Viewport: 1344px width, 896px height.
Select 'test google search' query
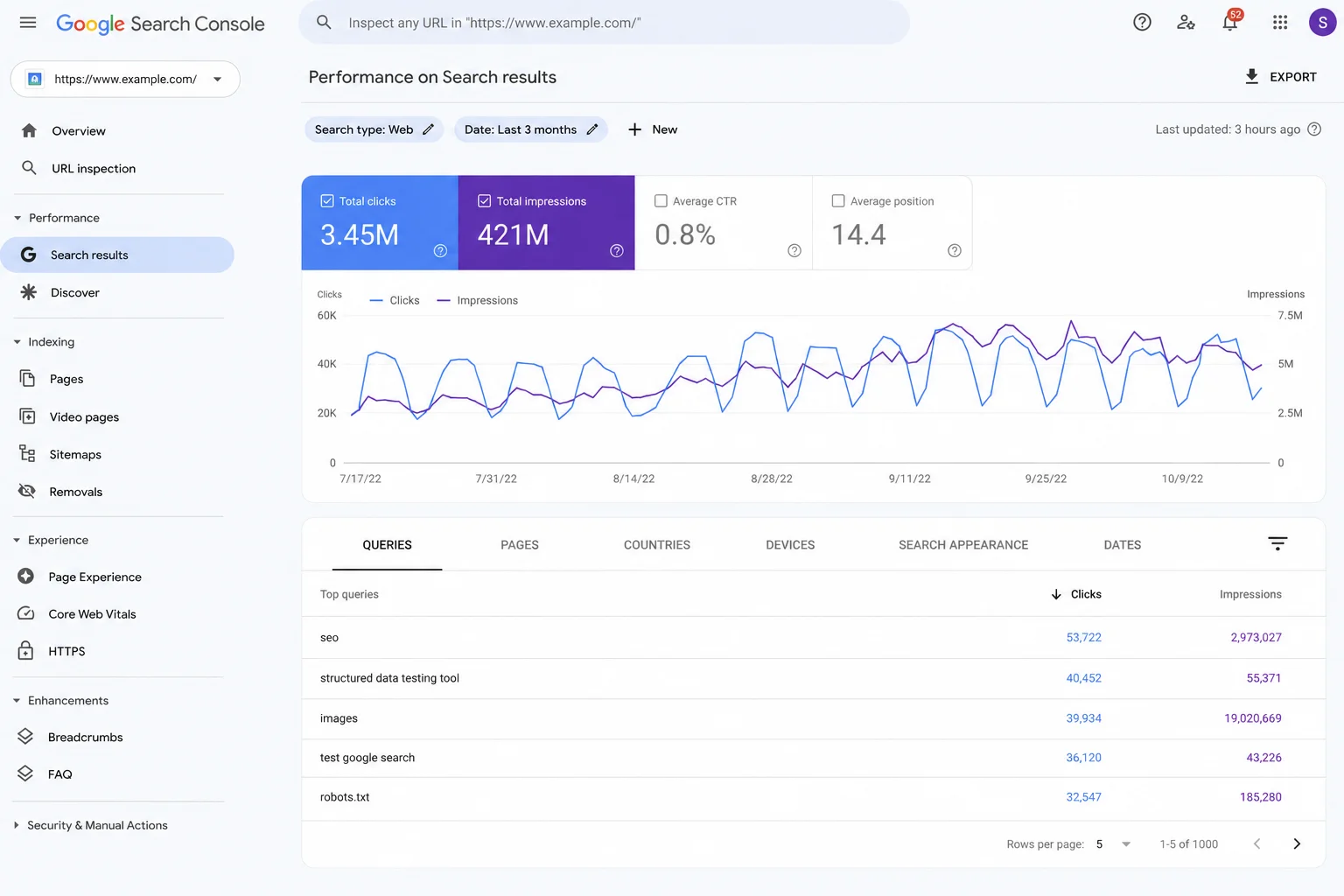pos(814,758)
